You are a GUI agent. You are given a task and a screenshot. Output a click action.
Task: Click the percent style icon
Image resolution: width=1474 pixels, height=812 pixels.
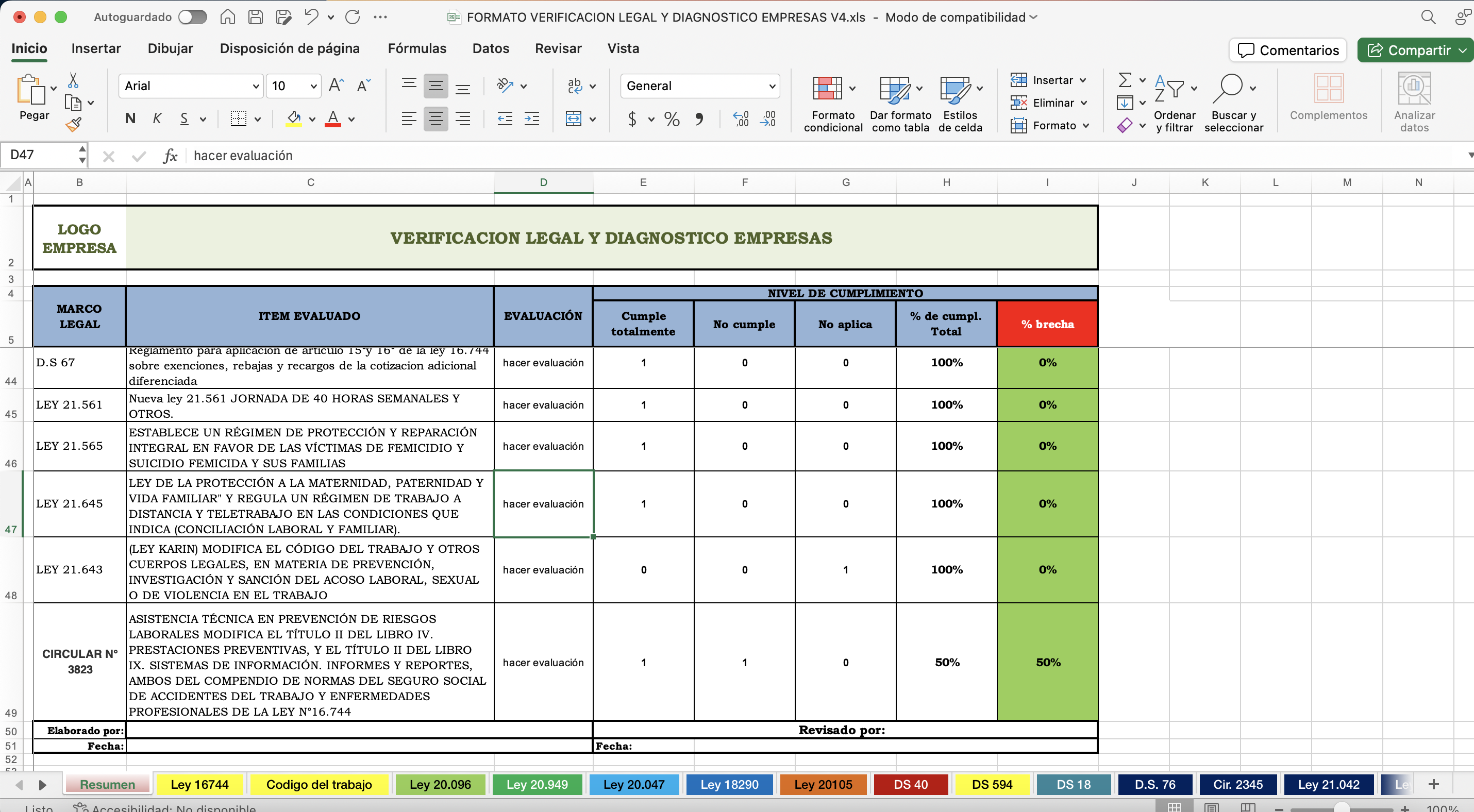[x=672, y=119]
